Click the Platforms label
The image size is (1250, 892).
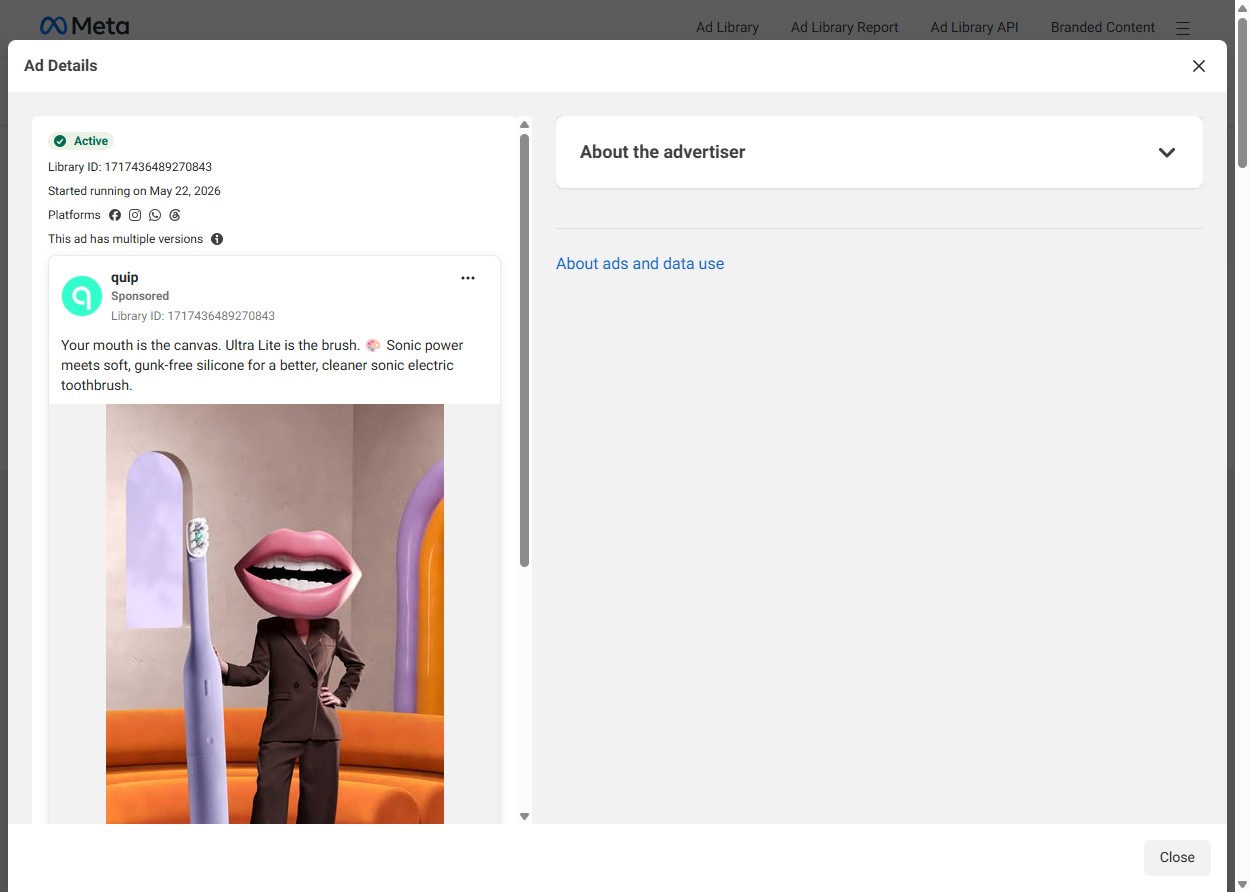(x=74, y=215)
